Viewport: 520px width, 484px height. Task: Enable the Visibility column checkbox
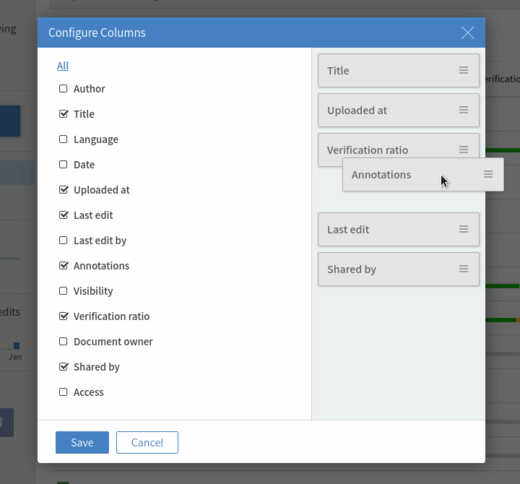click(63, 291)
